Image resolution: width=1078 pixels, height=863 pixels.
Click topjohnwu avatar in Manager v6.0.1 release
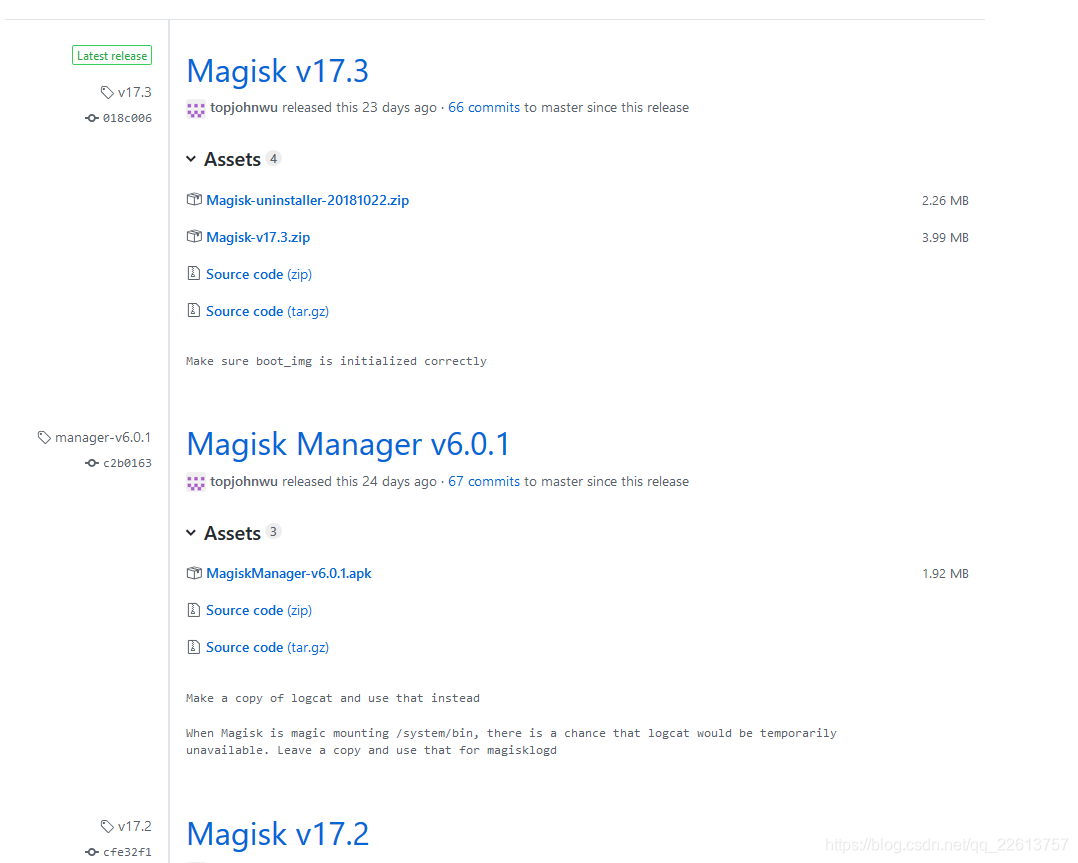coord(196,483)
